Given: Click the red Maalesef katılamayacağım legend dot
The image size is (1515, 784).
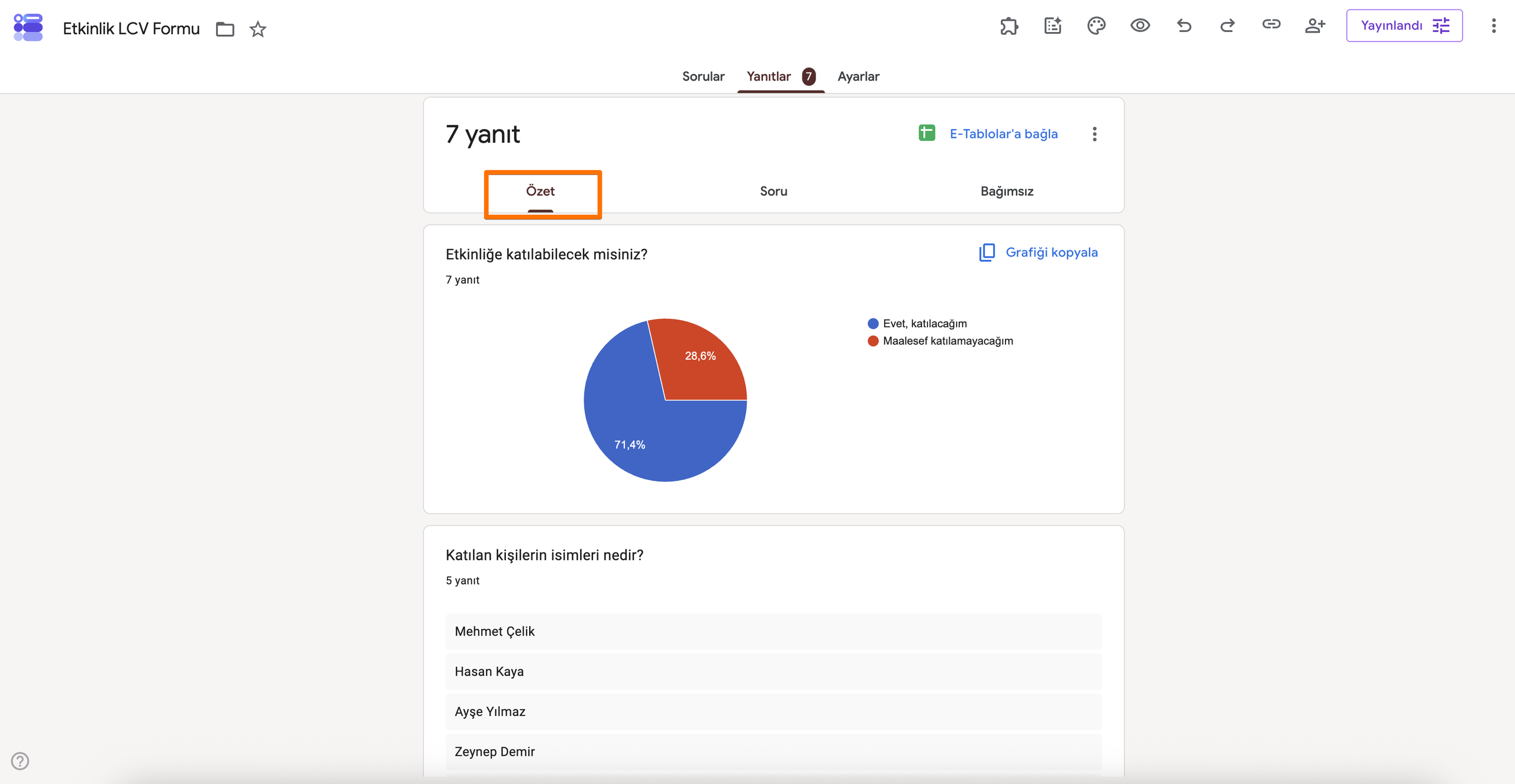Looking at the screenshot, I should point(873,341).
